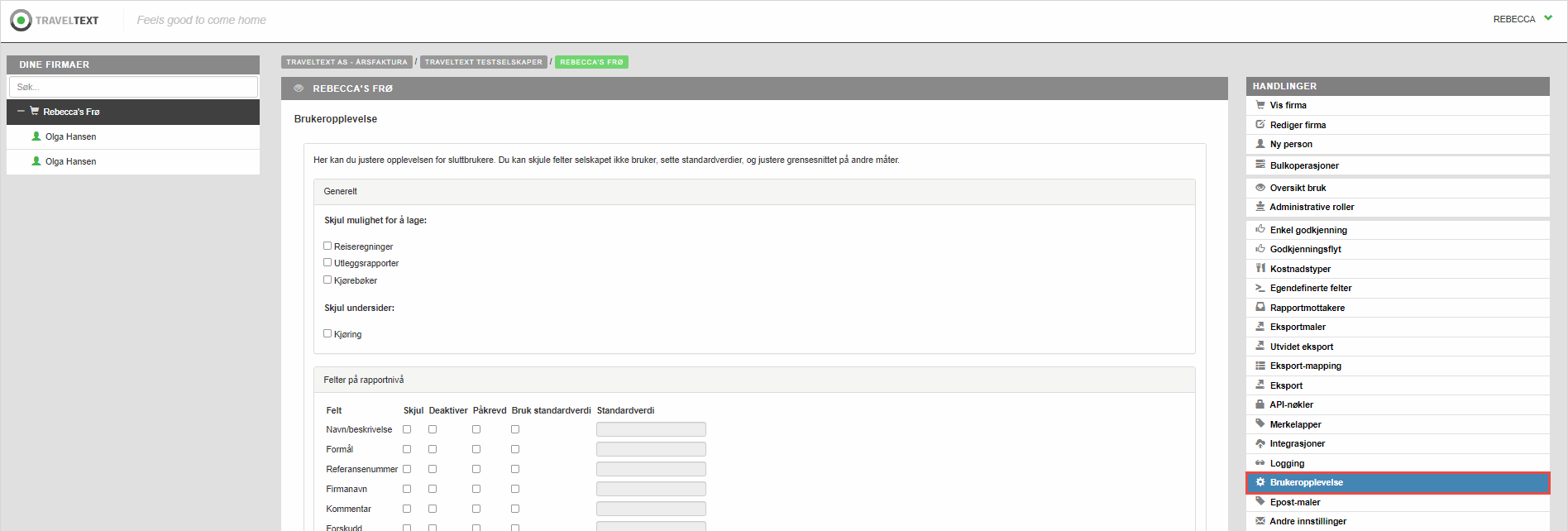Click the edit icon beside Rediger firma

coord(1260,125)
